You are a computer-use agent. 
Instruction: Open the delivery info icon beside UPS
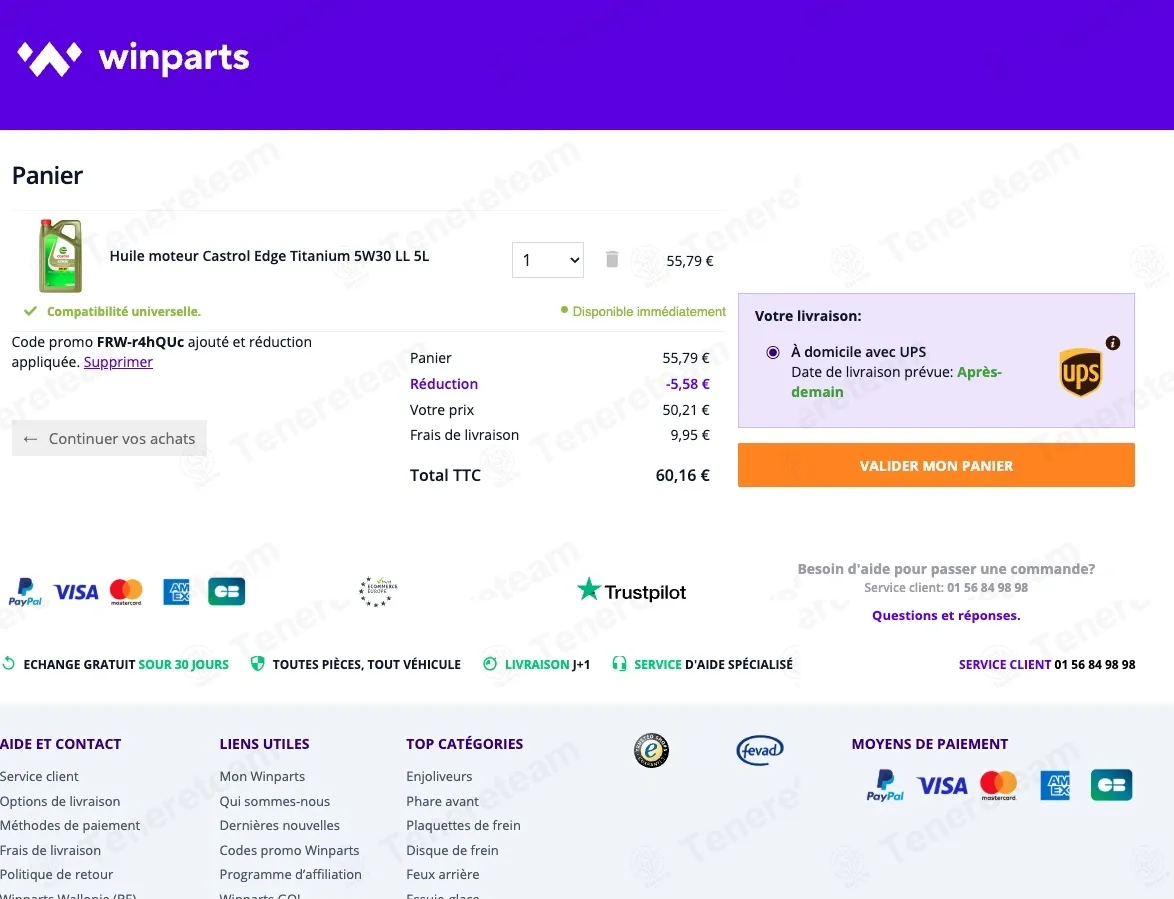(x=1113, y=343)
